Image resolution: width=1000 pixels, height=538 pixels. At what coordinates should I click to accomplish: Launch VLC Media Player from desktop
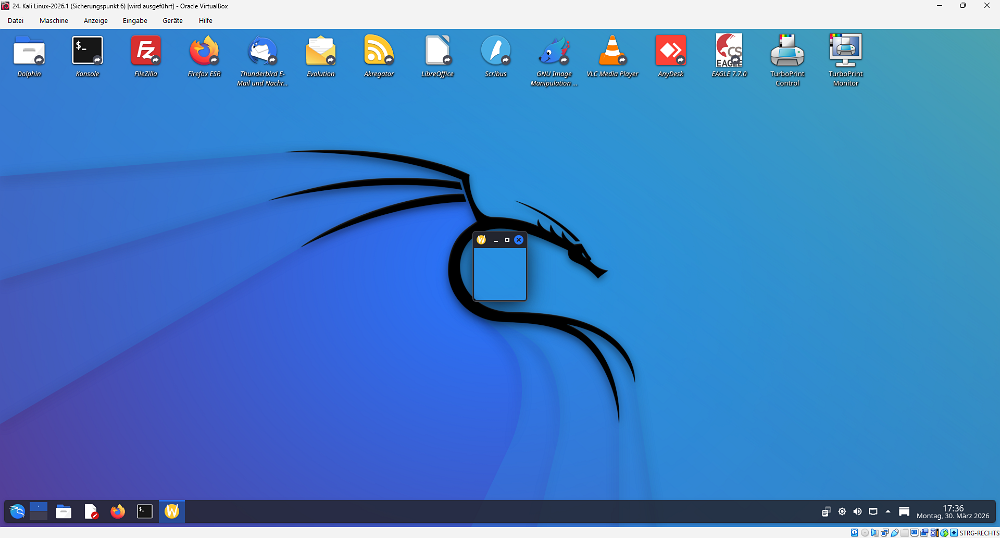coord(612,51)
